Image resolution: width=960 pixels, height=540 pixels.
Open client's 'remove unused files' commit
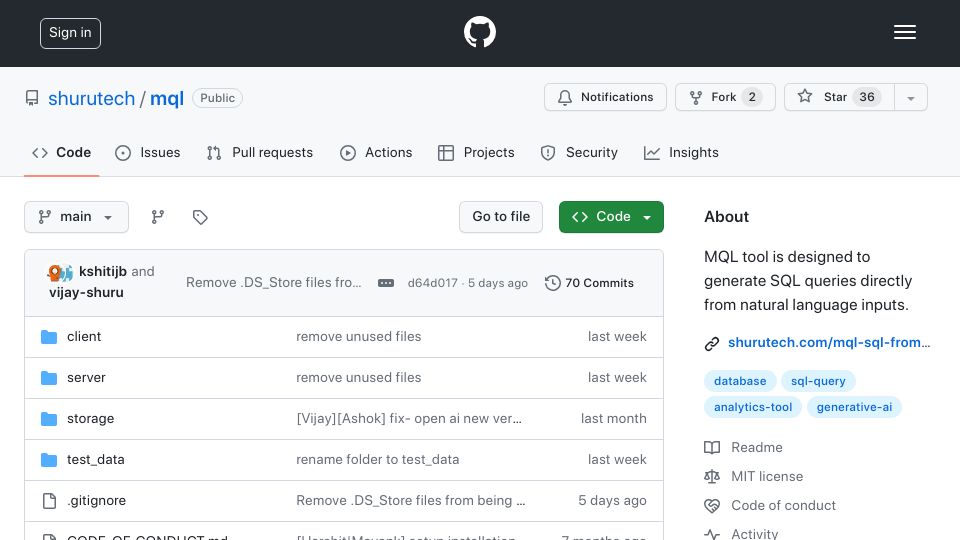pyautogui.click(x=359, y=336)
